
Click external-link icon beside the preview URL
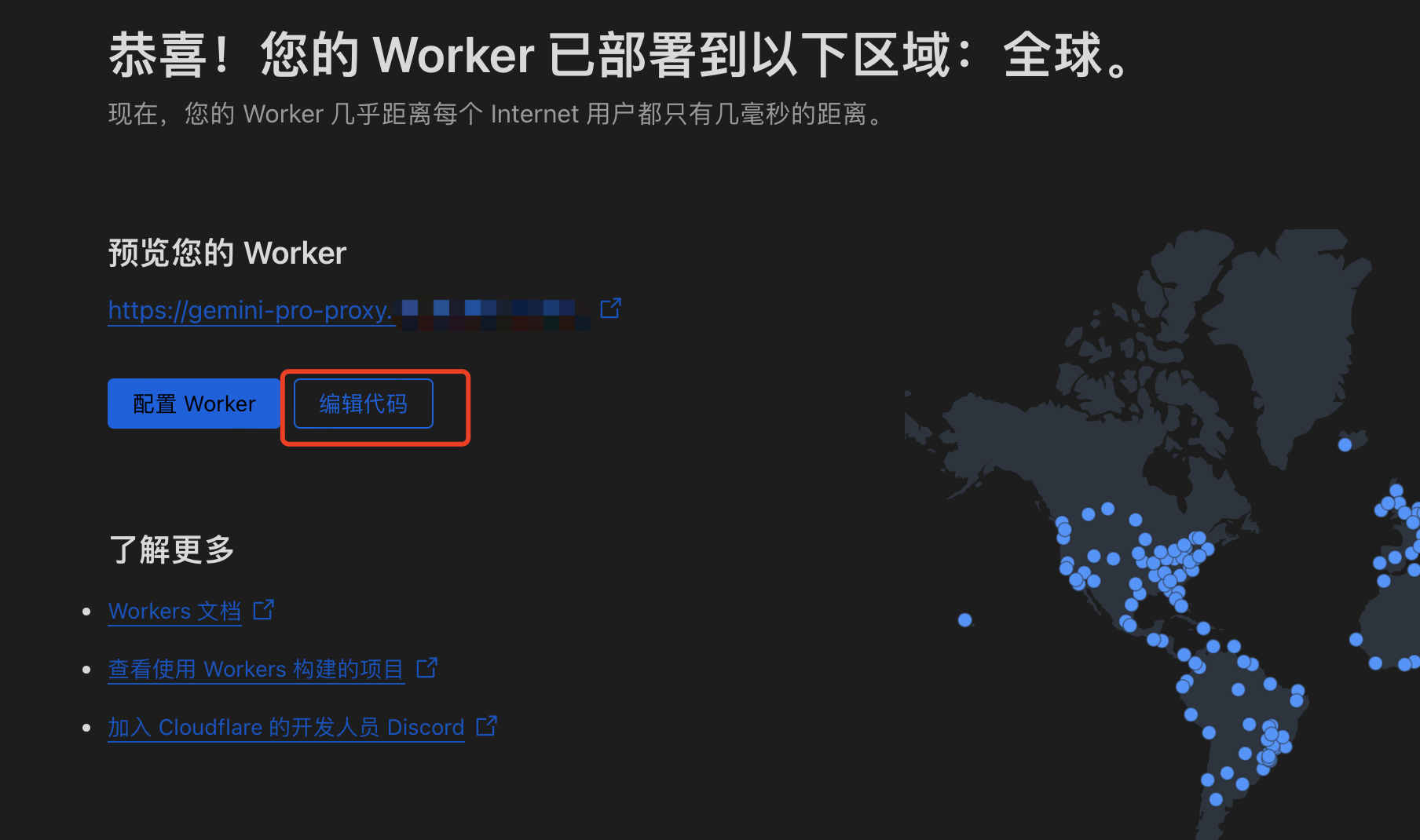click(611, 309)
